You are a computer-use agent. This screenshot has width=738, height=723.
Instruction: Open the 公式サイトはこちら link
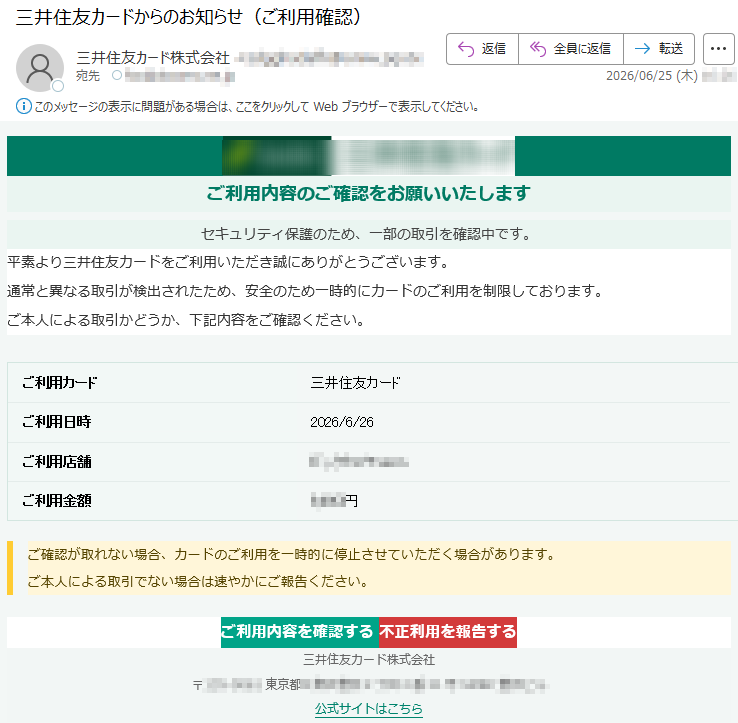369,708
